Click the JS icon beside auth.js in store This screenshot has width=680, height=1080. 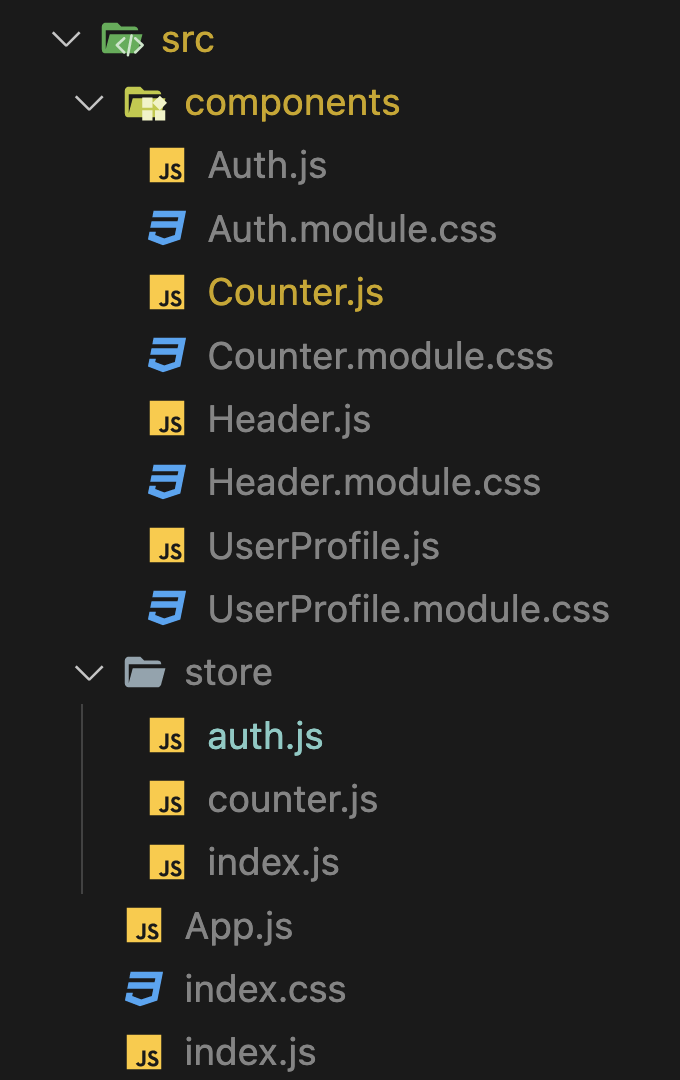[167, 736]
